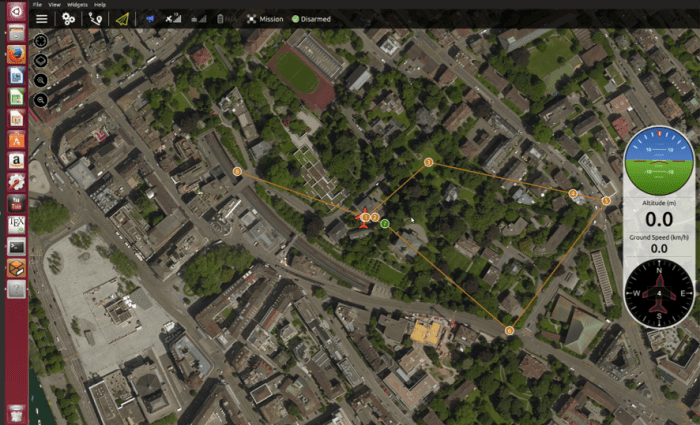Center the map using top map tool button
Screen dimensions: 700x425
coord(41,41)
